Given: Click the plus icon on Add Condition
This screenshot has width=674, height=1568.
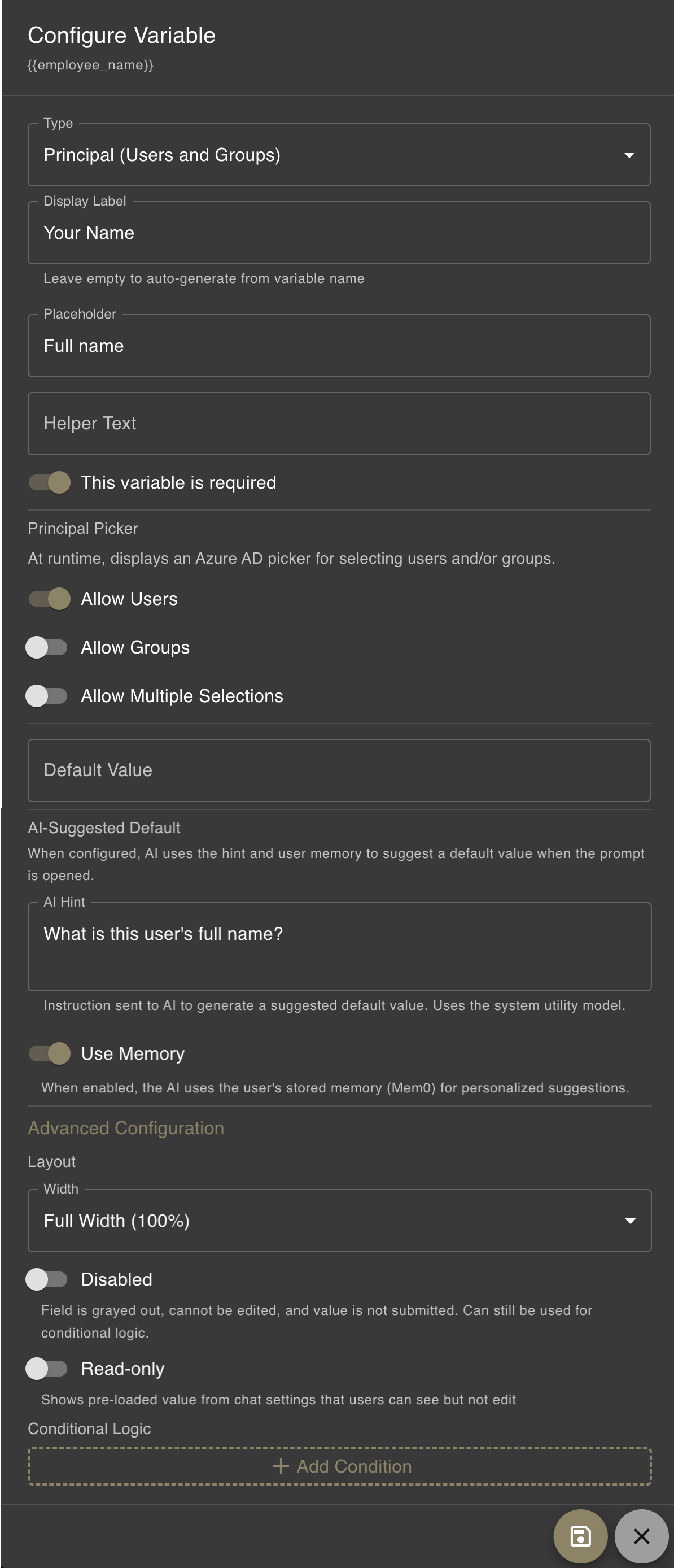Looking at the screenshot, I should pos(280,1466).
